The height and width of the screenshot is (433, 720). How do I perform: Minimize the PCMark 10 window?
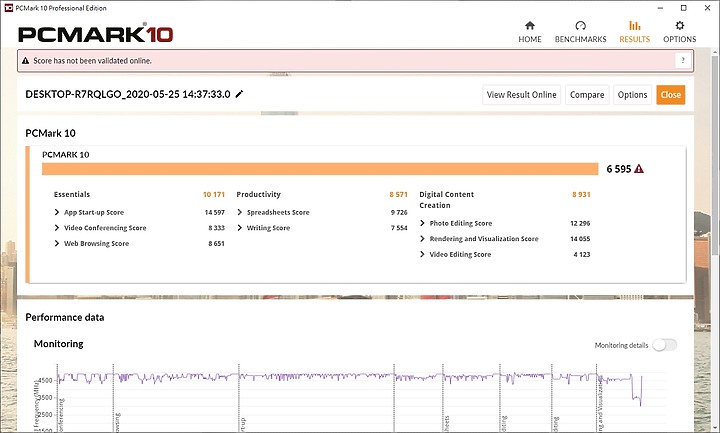pyautogui.click(x=660, y=8)
